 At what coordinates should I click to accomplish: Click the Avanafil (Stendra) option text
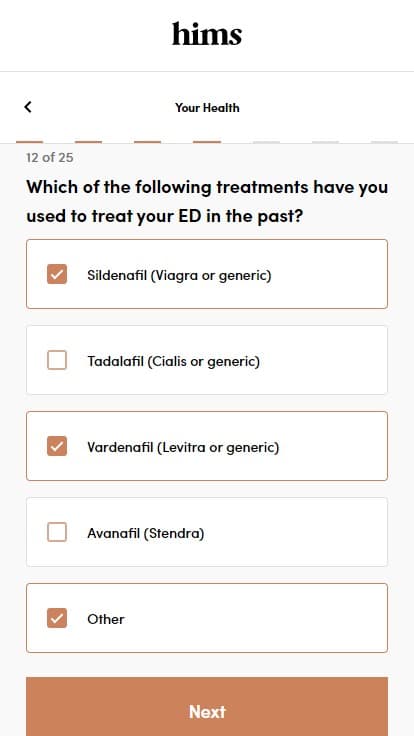pyautogui.click(x=146, y=533)
